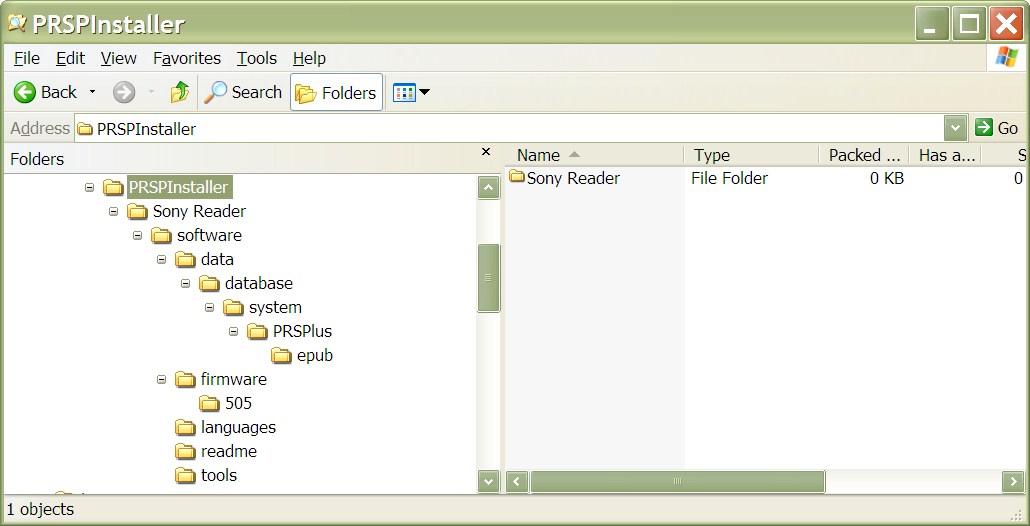Click the Go button
The width and height of the screenshot is (1030, 526).
click(996, 128)
